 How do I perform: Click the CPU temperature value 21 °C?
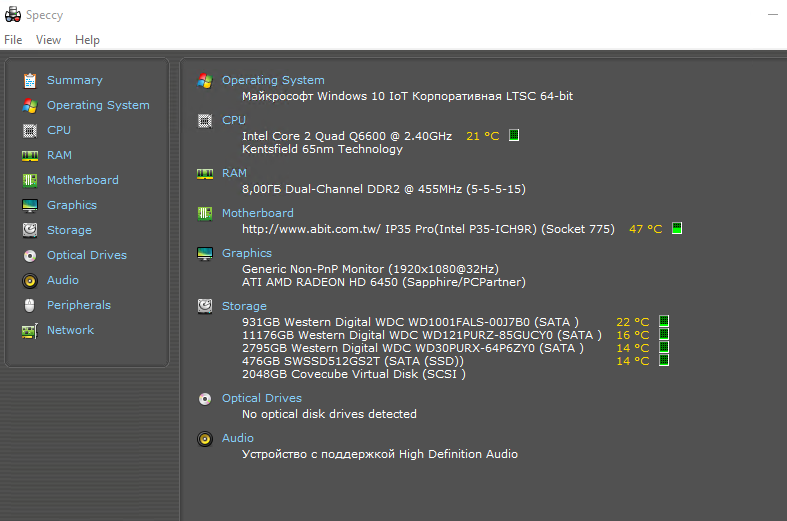(483, 136)
